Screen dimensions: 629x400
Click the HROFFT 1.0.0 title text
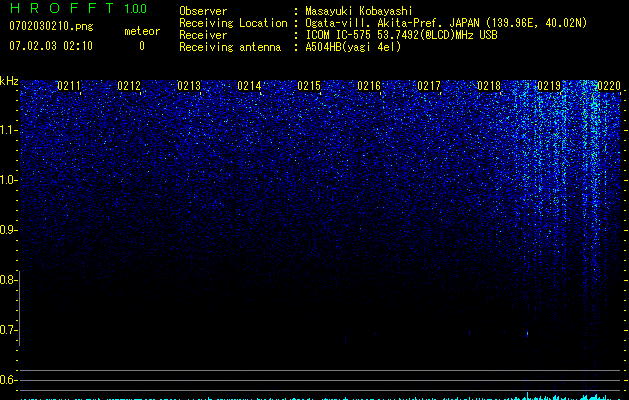tap(78, 8)
